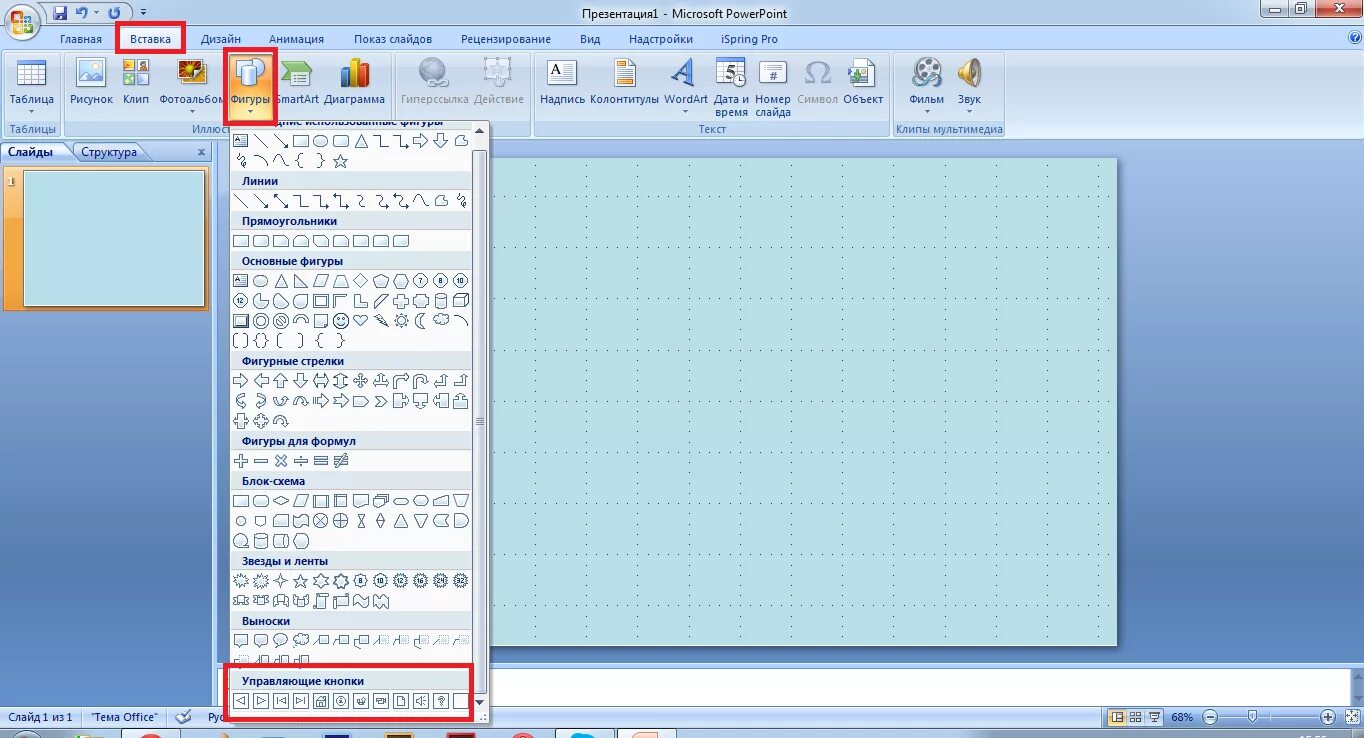Switch to the Home (Главная) tab

point(81,39)
